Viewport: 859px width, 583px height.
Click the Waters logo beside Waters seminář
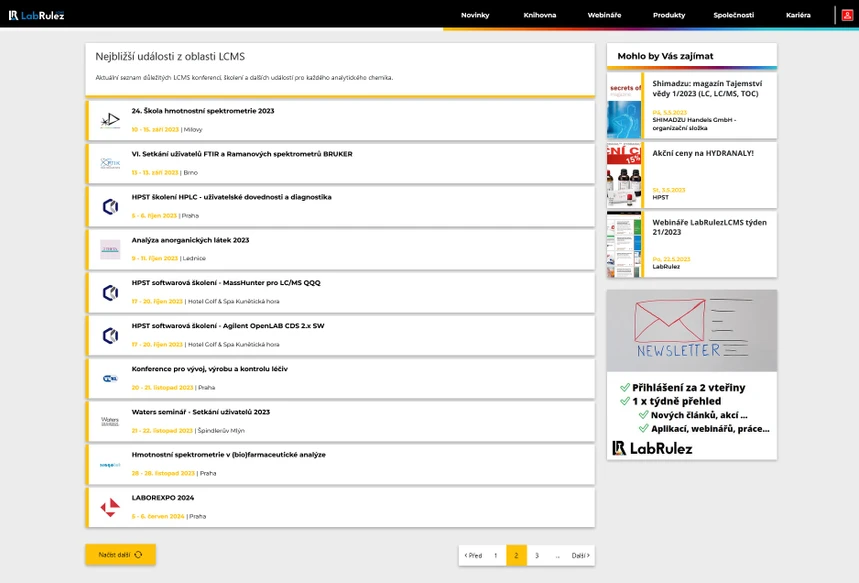[x=110, y=421]
